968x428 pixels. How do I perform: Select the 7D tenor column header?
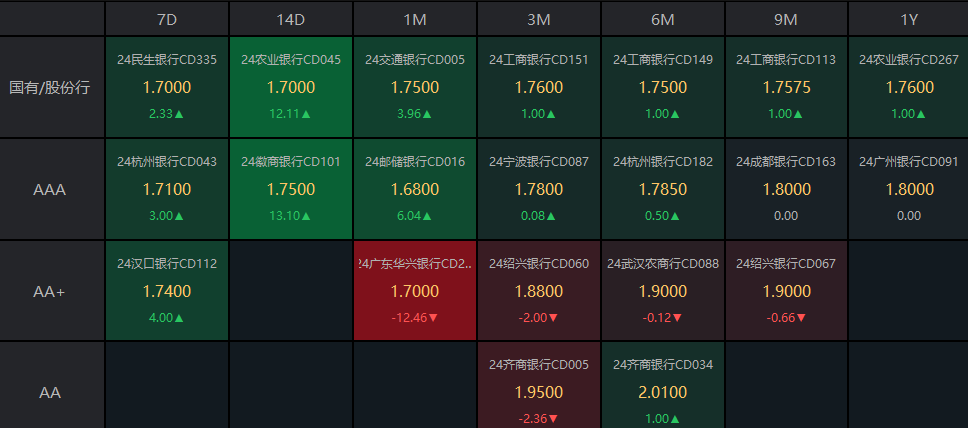click(x=167, y=19)
